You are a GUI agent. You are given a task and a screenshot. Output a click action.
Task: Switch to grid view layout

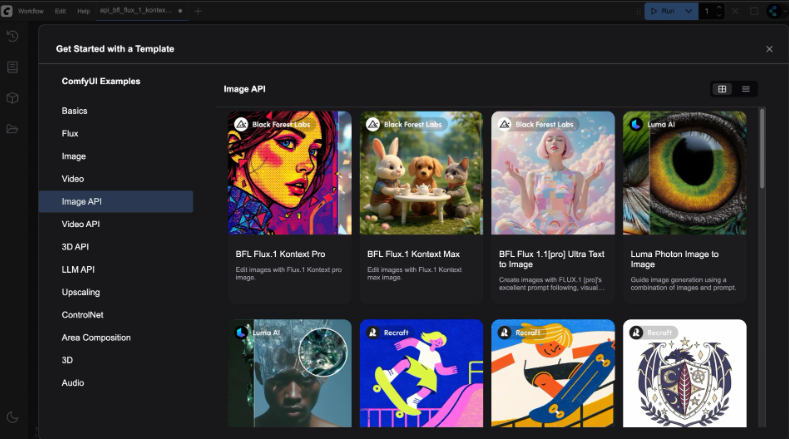point(722,89)
